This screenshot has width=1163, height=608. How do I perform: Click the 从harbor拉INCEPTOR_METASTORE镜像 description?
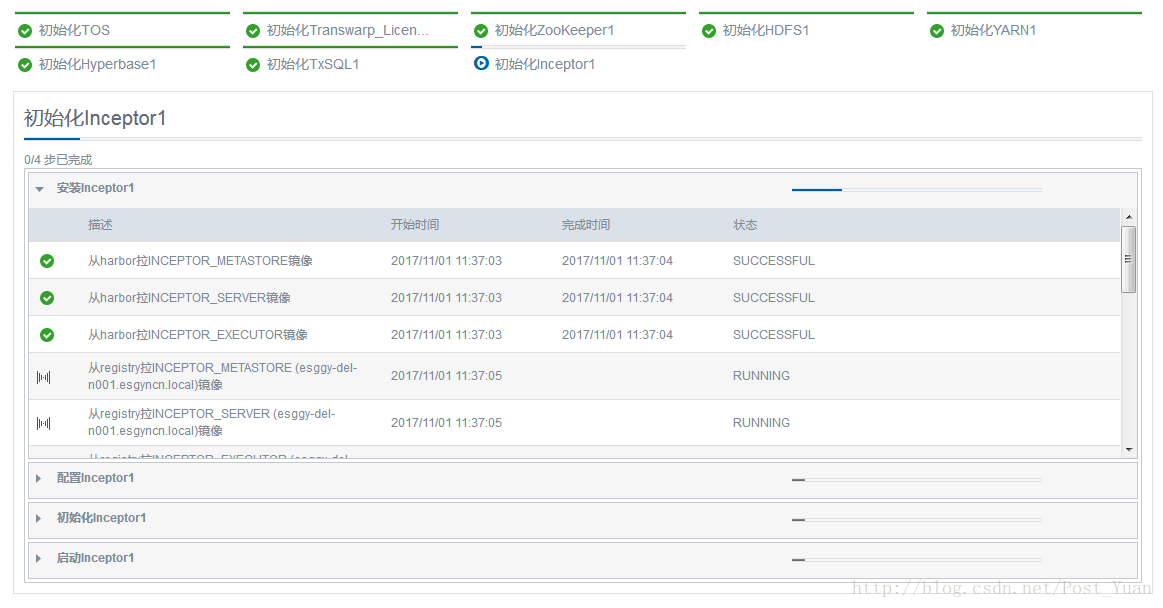point(200,261)
